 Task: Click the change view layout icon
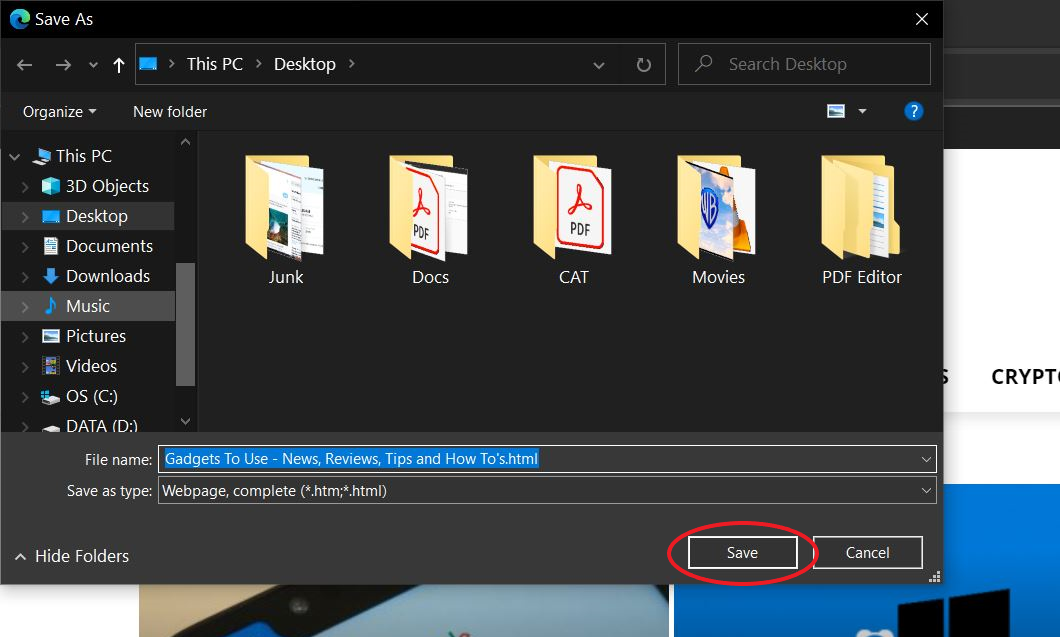(837, 111)
